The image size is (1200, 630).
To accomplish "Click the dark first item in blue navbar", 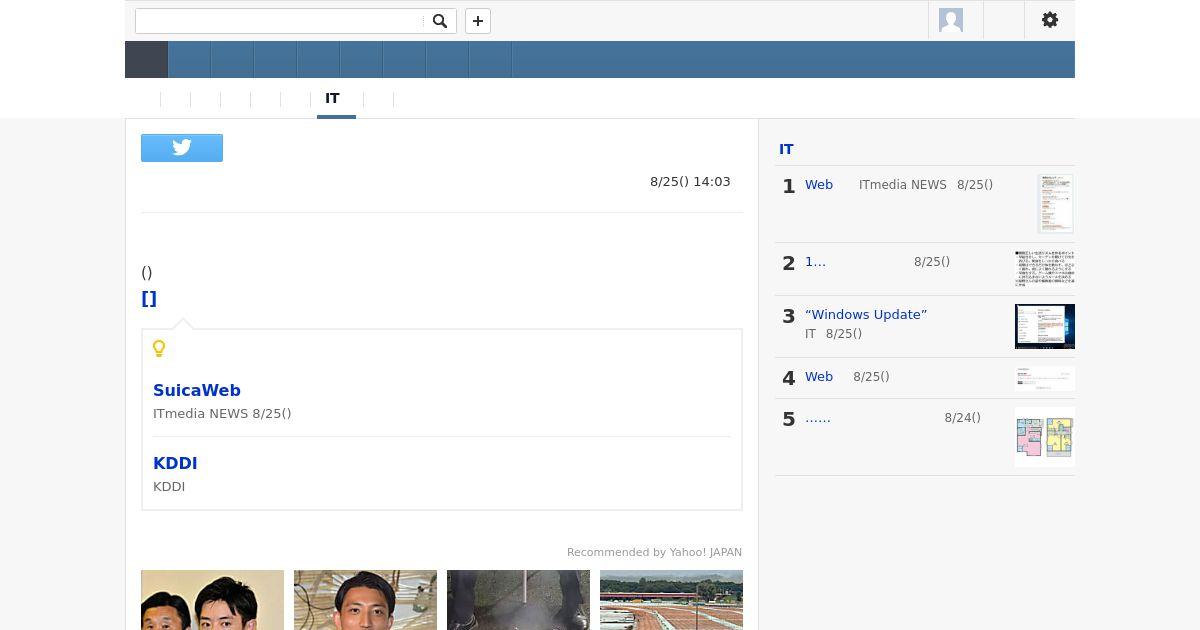I will (x=146, y=60).
